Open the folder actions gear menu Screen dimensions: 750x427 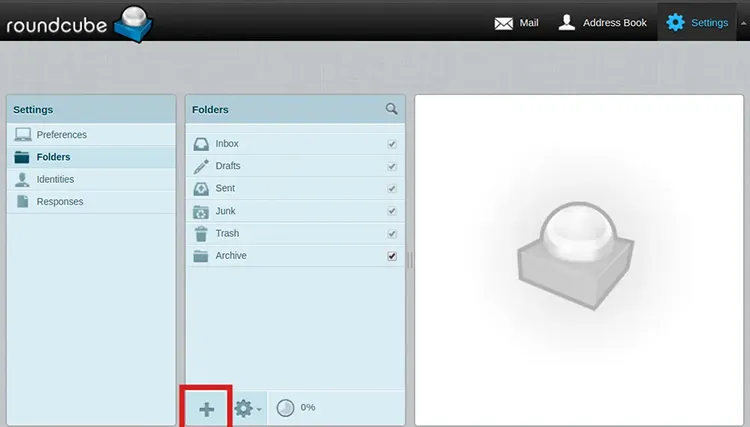[246, 408]
